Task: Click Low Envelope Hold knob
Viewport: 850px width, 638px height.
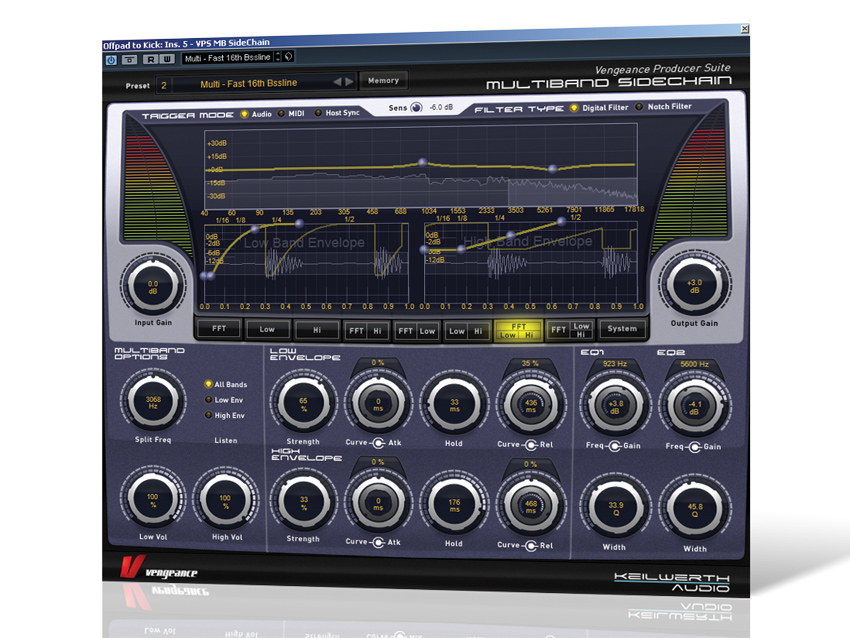Action: point(454,405)
